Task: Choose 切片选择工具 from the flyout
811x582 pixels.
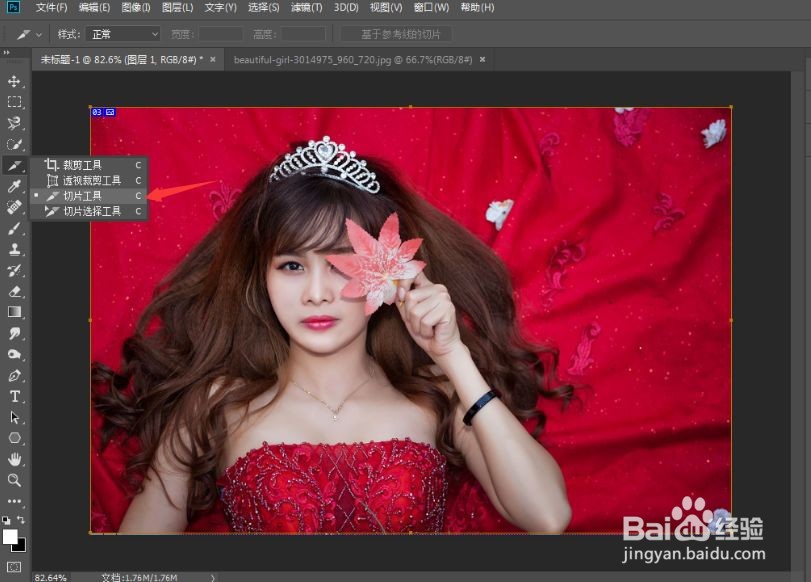Action: click(88, 212)
